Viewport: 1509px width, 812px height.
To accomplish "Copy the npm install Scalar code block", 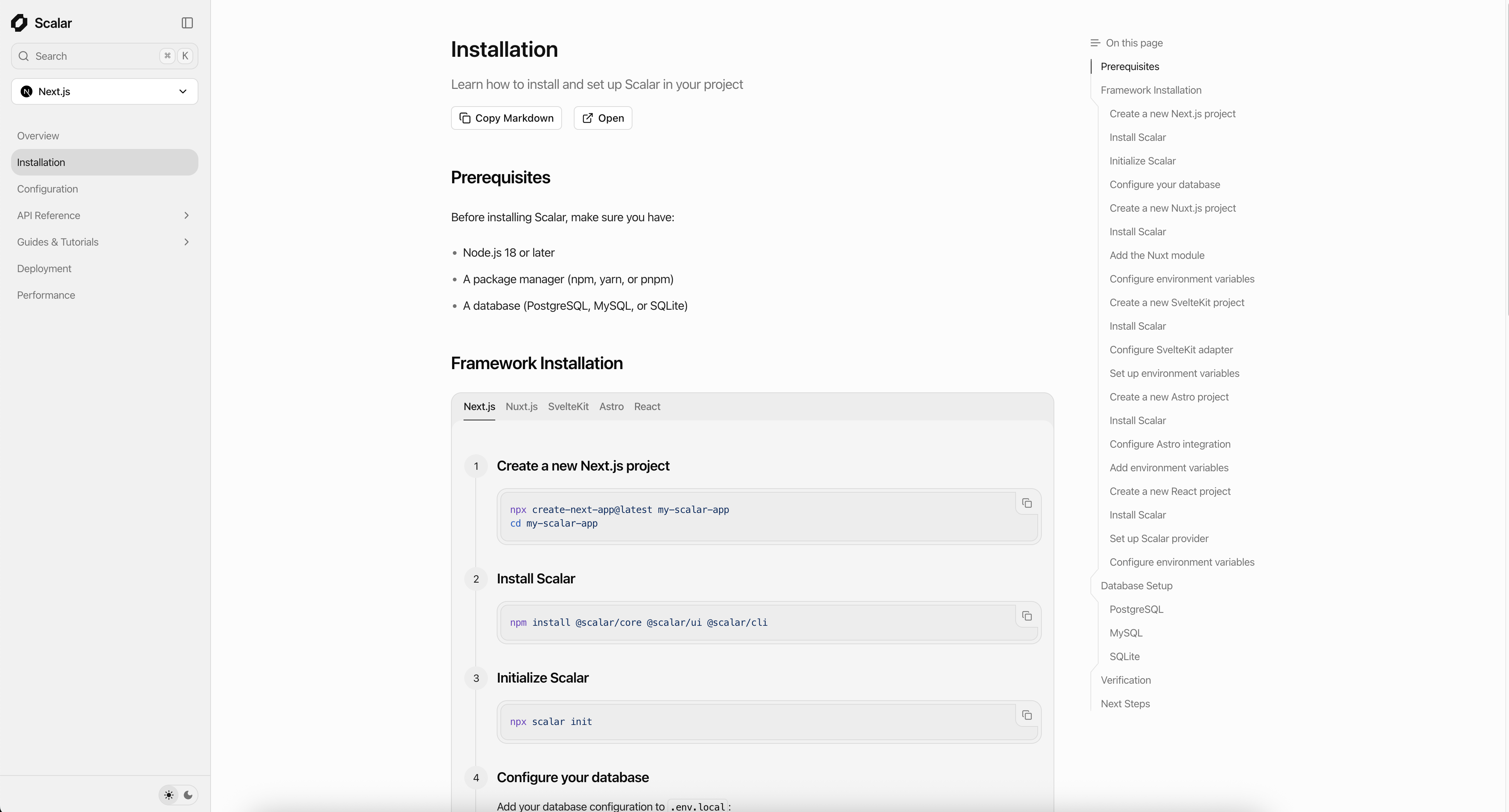I will point(1027,616).
